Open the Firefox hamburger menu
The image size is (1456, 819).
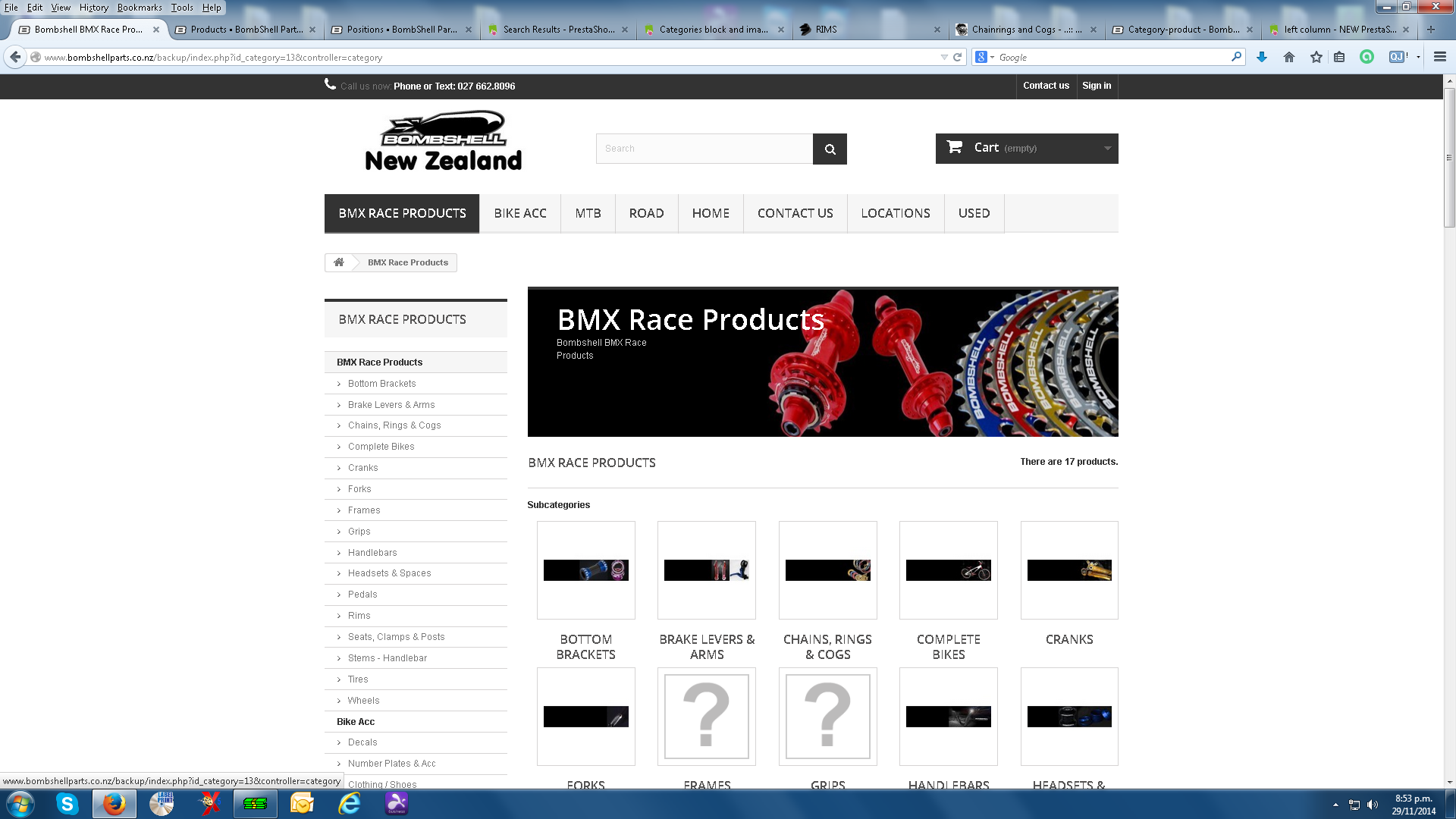pos(1440,57)
